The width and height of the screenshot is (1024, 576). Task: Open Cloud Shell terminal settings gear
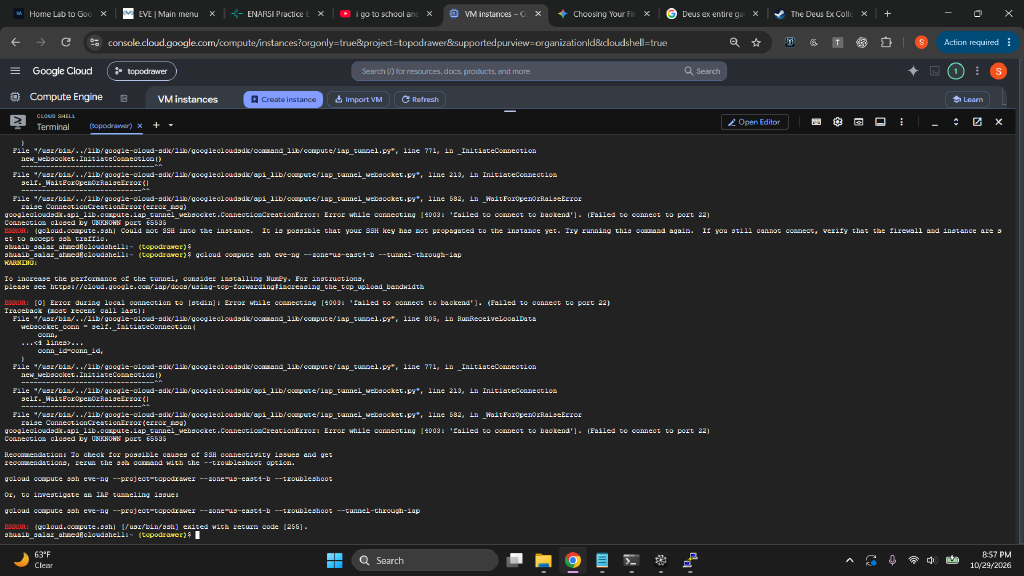pyautogui.click(x=837, y=122)
